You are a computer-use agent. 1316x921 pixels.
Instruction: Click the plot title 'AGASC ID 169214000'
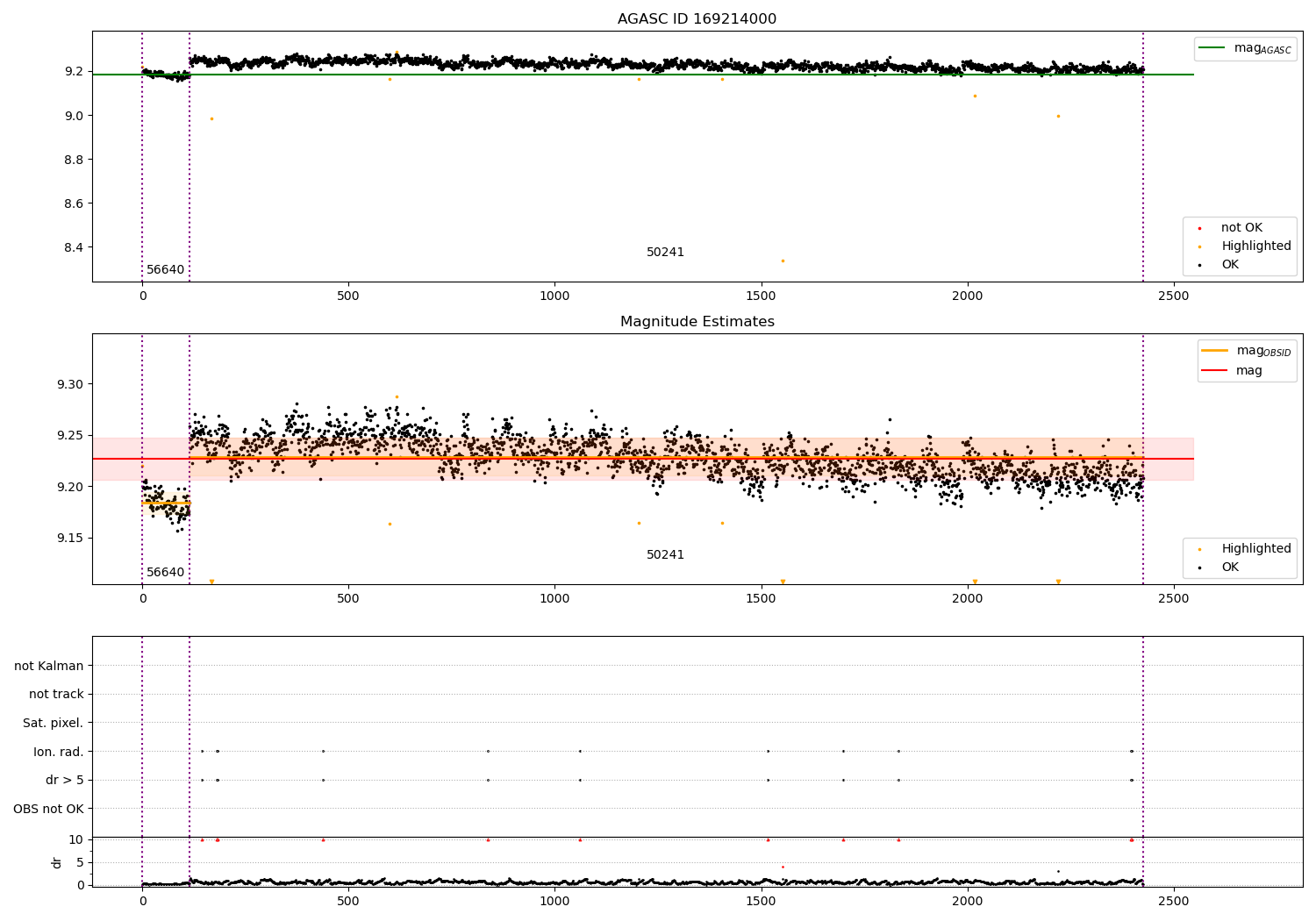[x=697, y=19]
